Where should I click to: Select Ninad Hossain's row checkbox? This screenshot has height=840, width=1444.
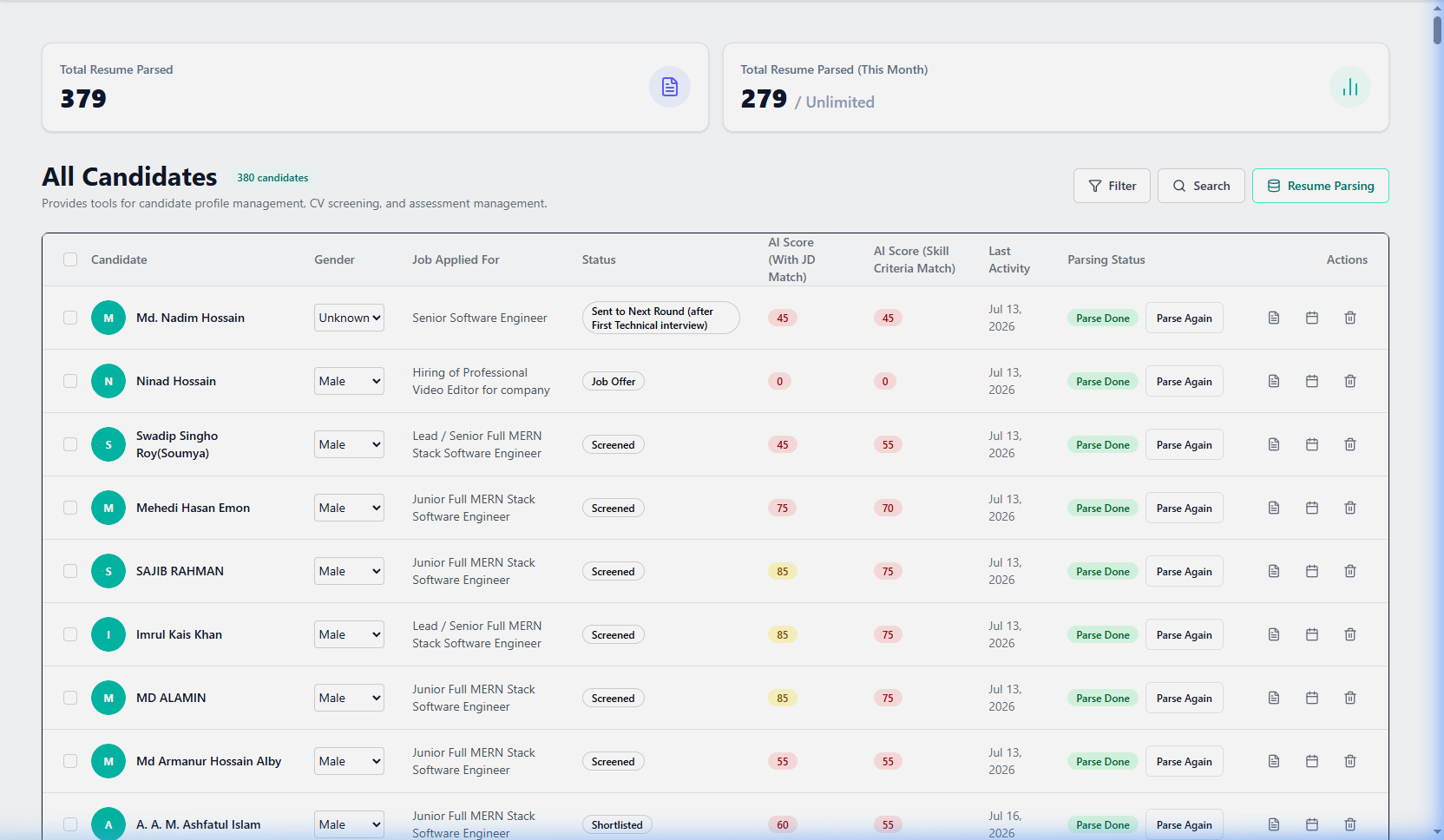click(70, 381)
